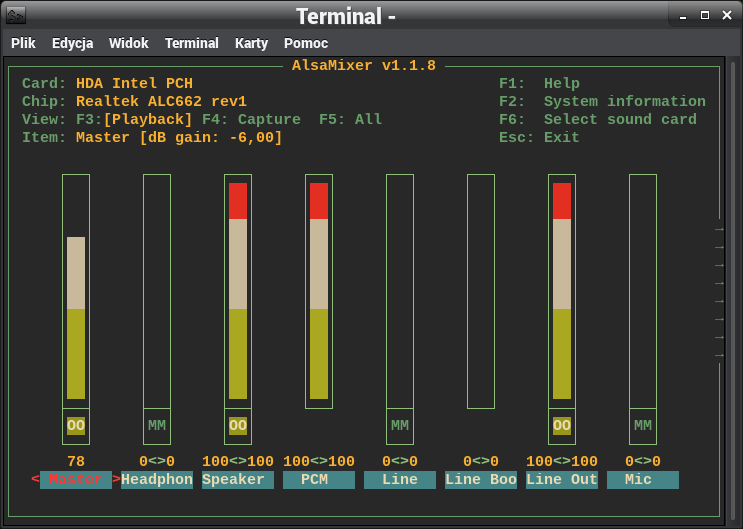The width and height of the screenshot is (743, 529).
Task: Click the empty Mic volume bar
Action: pyautogui.click(x=643, y=291)
